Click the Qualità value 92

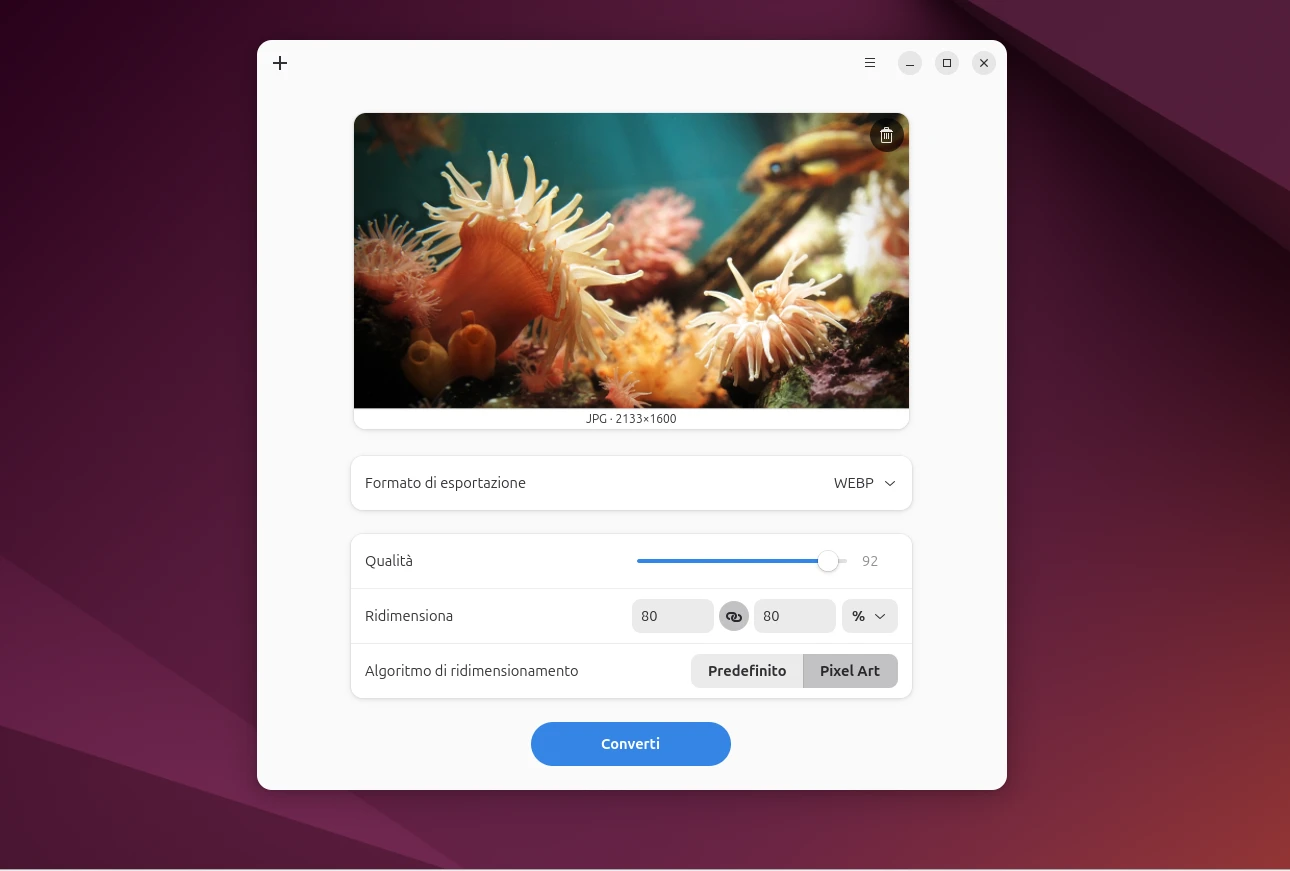(x=870, y=561)
